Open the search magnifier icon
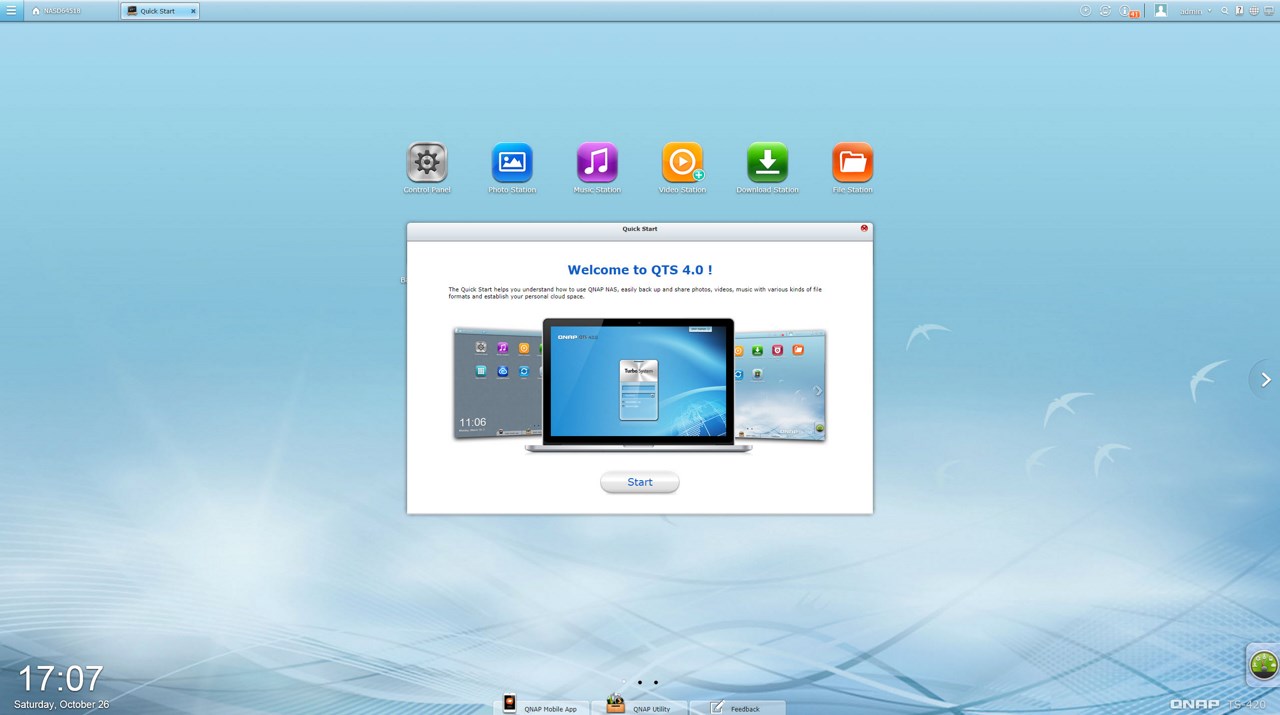1280x715 pixels. pyautogui.click(x=1225, y=11)
